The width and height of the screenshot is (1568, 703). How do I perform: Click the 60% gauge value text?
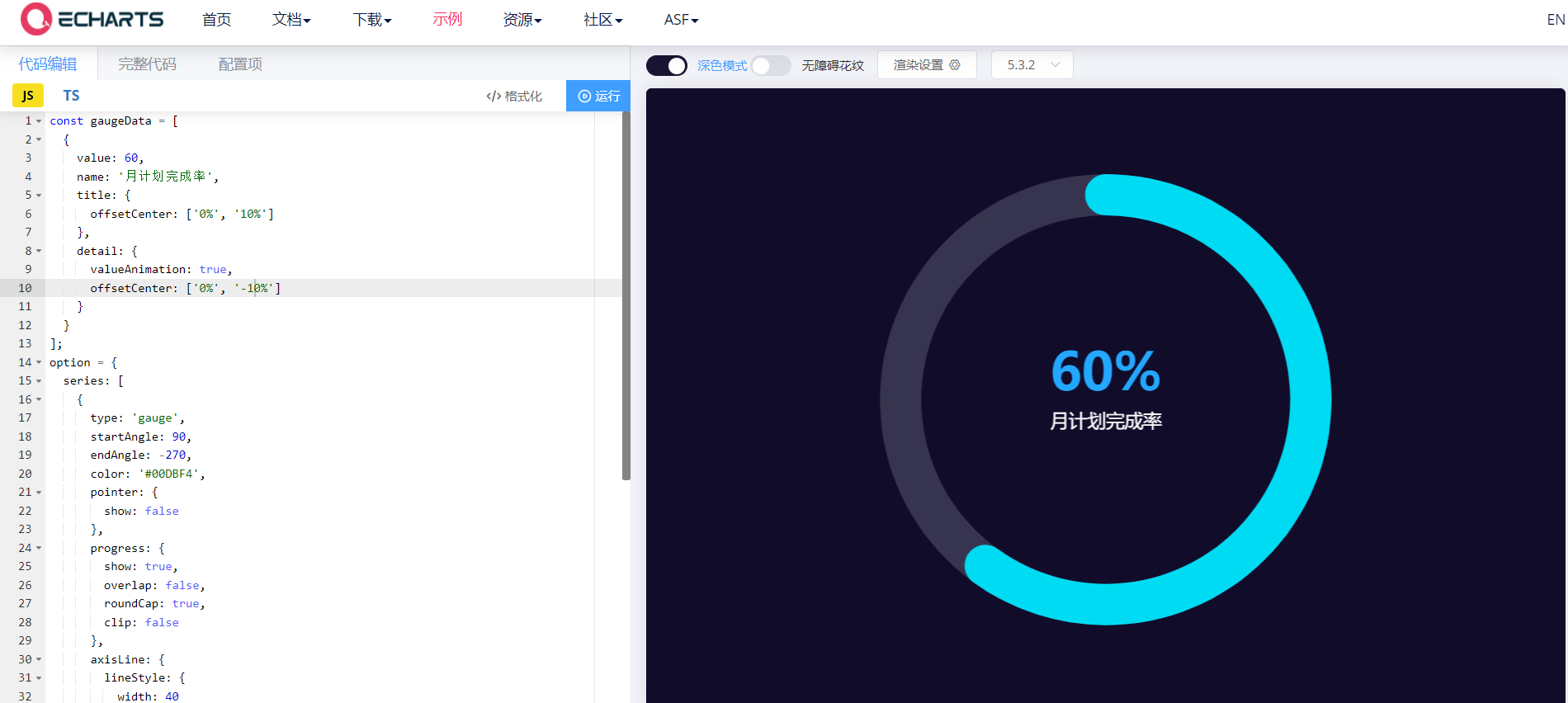(x=1106, y=371)
